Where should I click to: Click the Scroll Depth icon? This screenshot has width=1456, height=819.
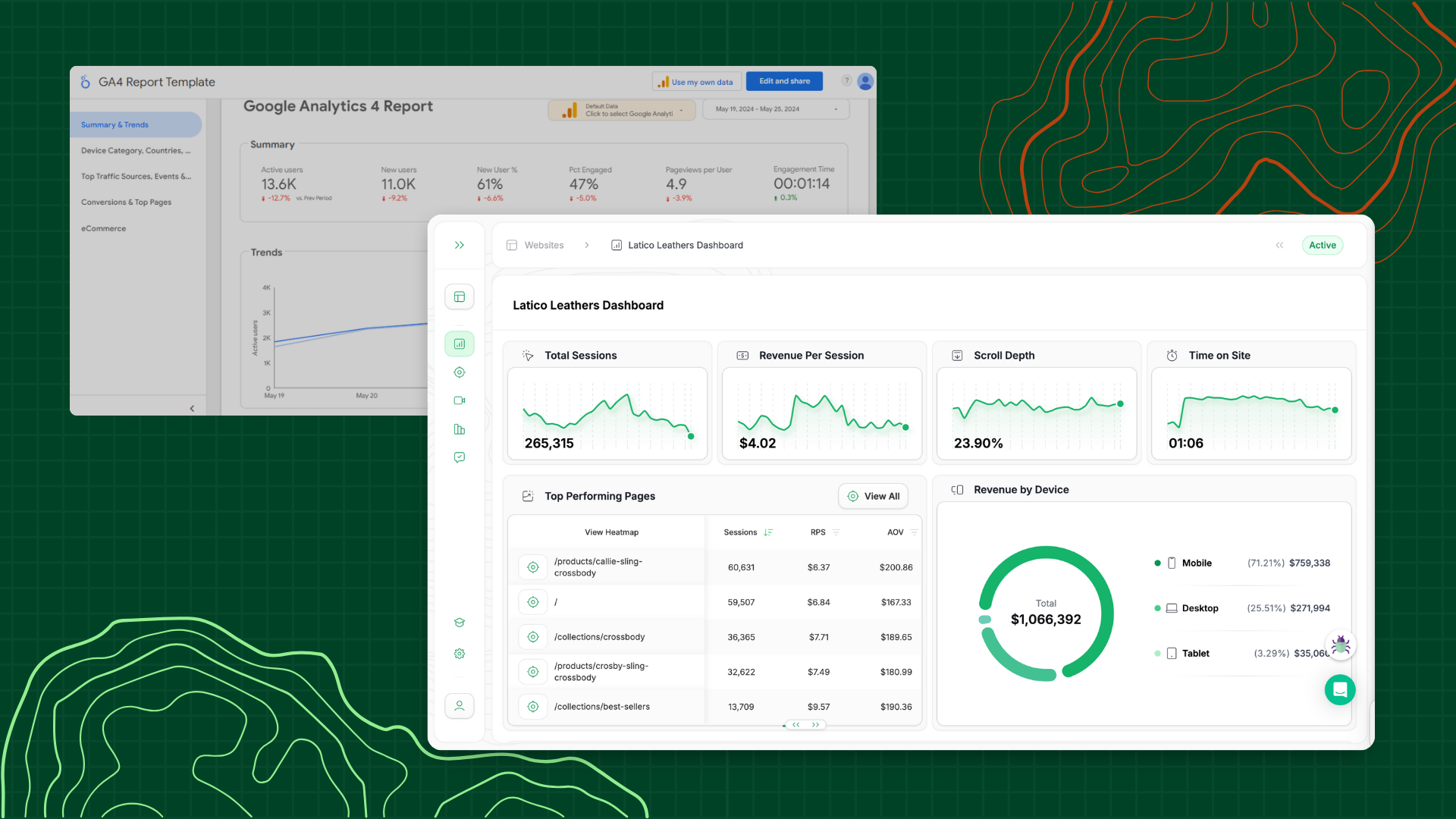(x=957, y=356)
